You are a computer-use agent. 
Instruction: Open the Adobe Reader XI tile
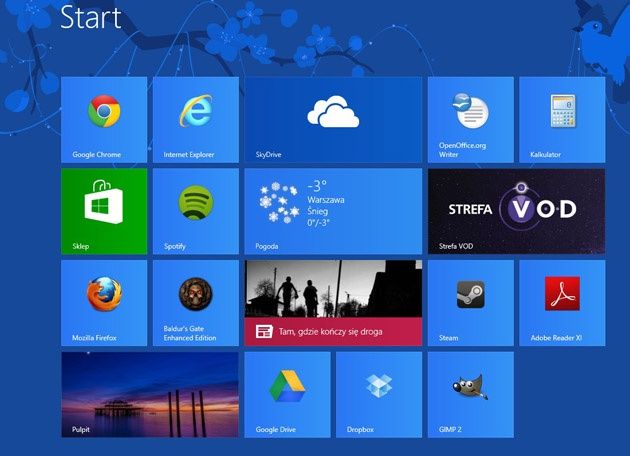click(562, 303)
